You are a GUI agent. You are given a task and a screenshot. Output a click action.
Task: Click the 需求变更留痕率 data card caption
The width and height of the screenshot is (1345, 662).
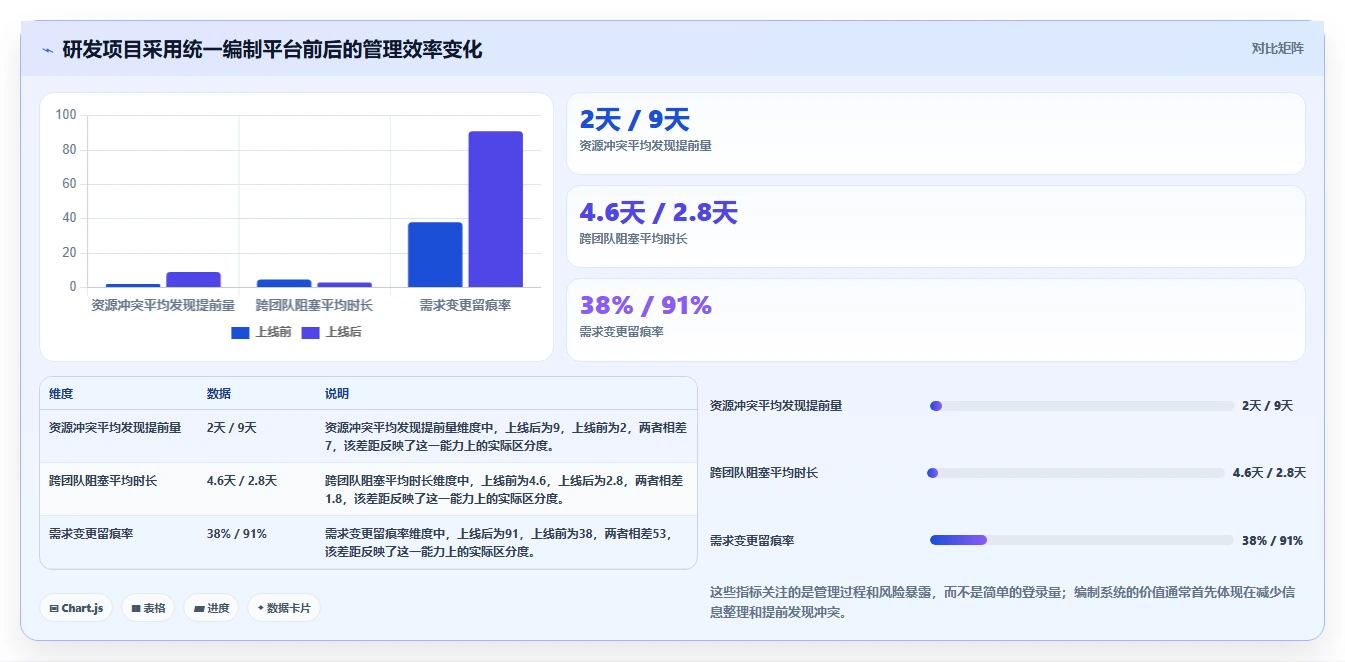click(x=621, y=332)
